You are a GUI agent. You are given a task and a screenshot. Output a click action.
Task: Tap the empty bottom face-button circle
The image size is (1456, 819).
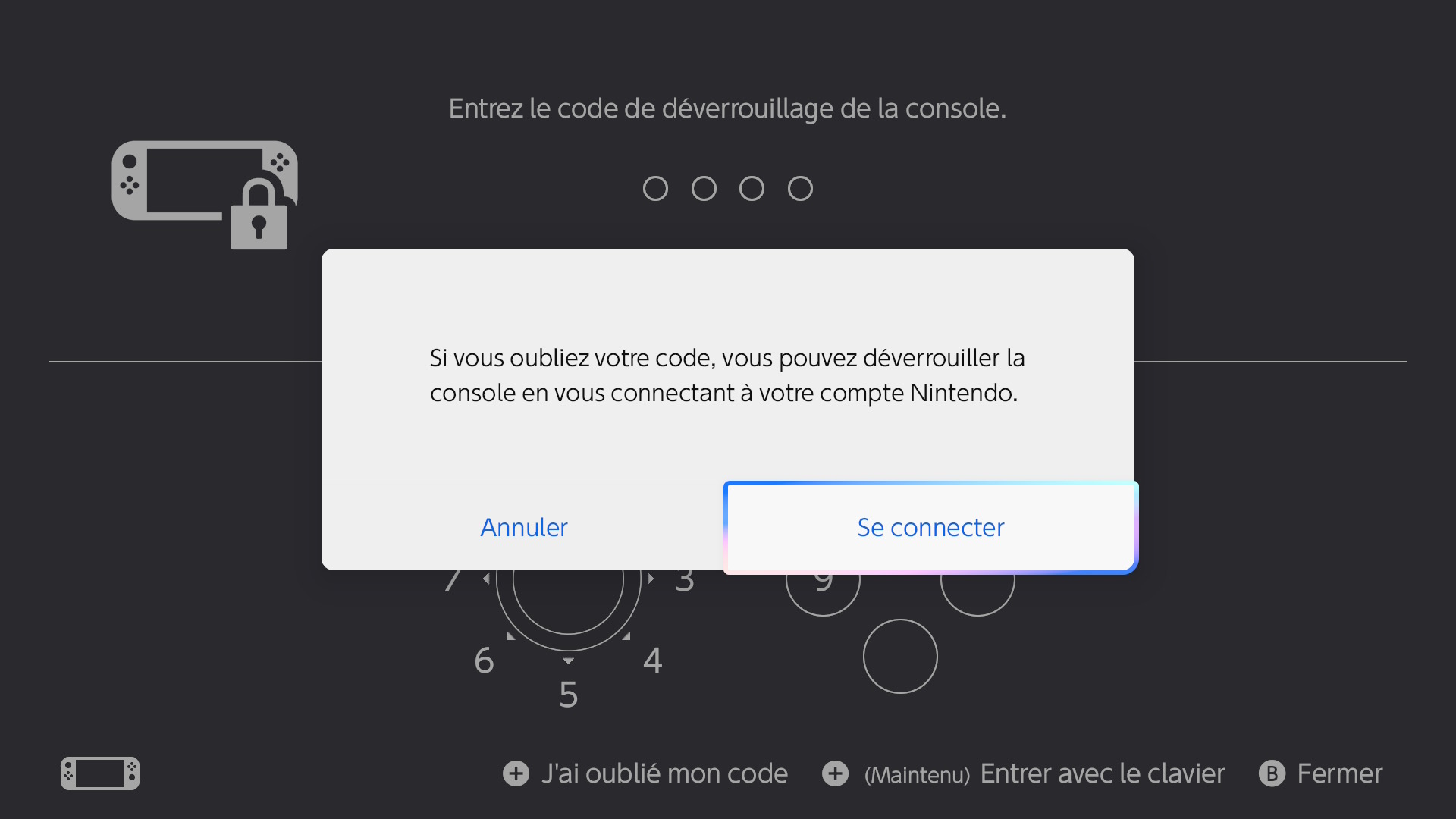pos(900,656)
